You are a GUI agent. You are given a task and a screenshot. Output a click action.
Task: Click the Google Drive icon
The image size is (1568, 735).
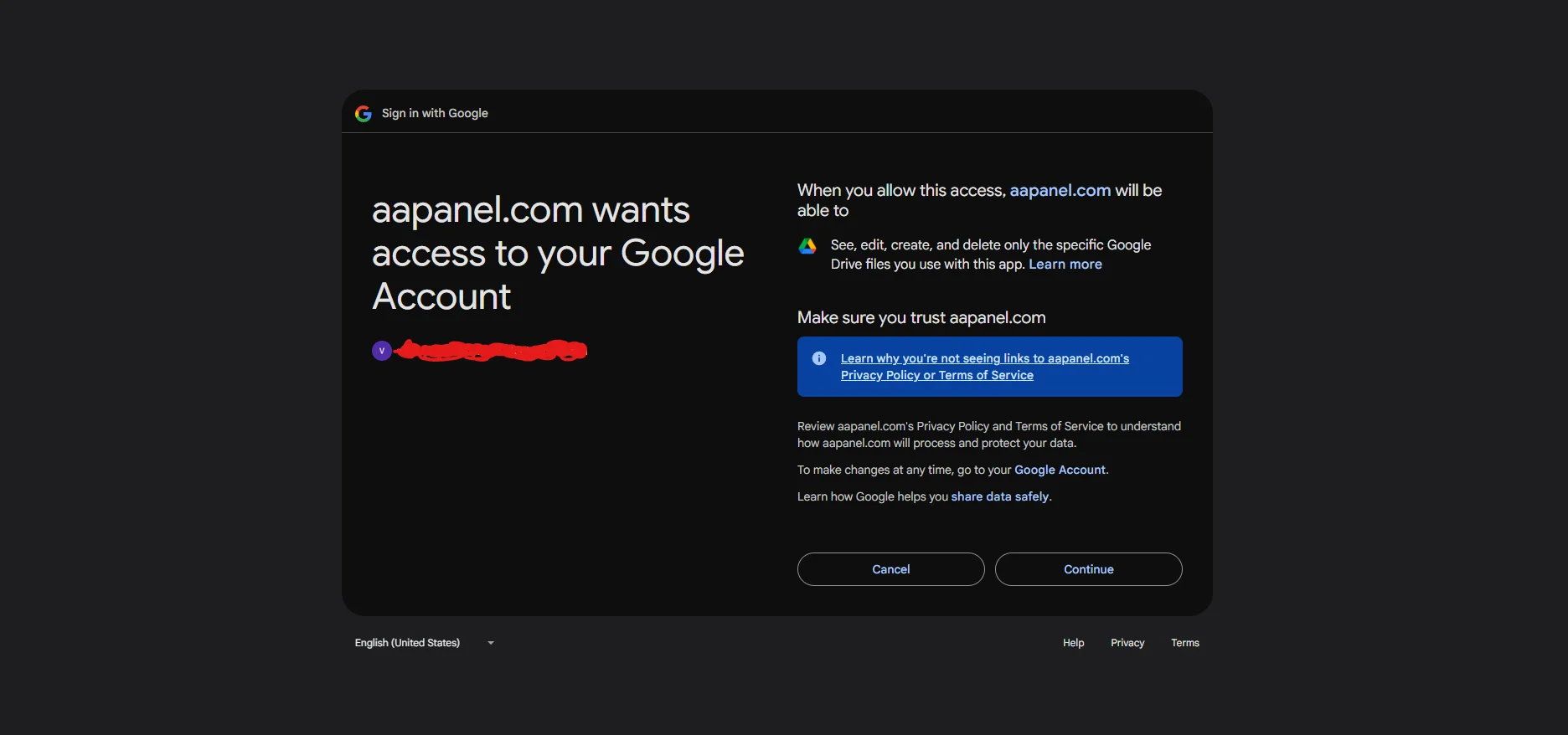point(807,246)
